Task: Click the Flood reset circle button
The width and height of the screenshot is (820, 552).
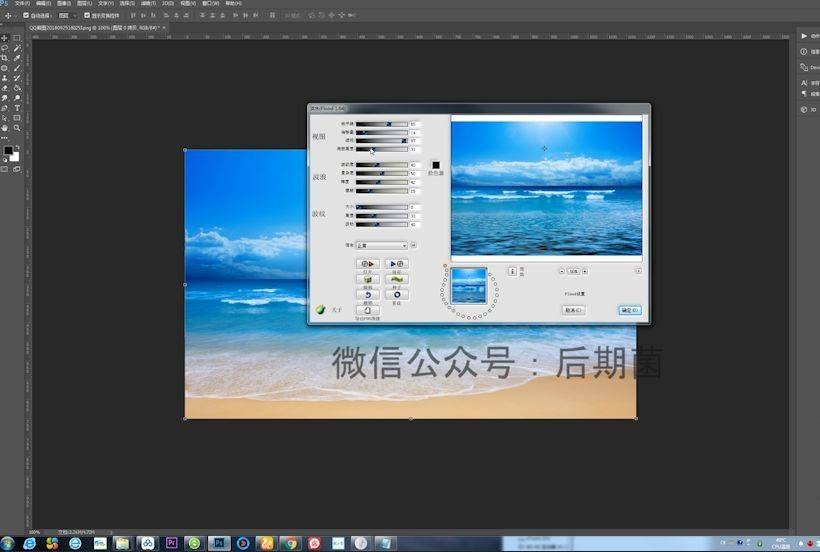Action: point(397,295)
